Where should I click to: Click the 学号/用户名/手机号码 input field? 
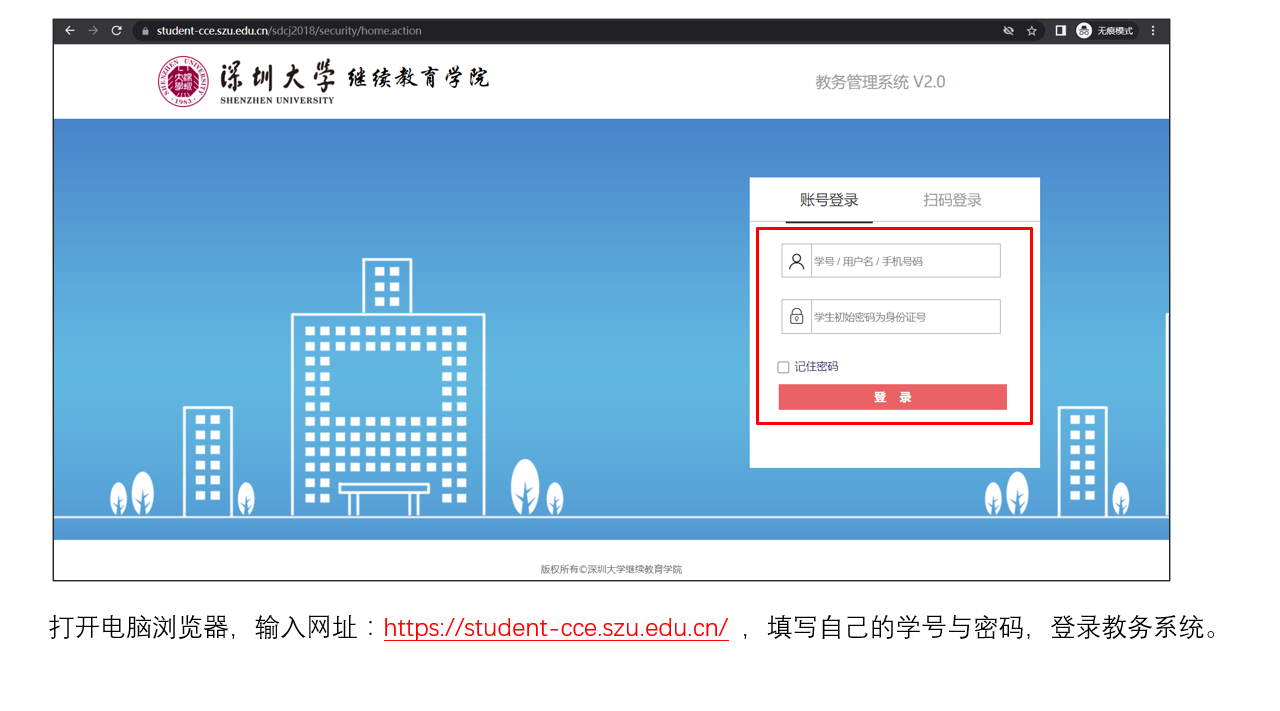[x=904, y=261]
